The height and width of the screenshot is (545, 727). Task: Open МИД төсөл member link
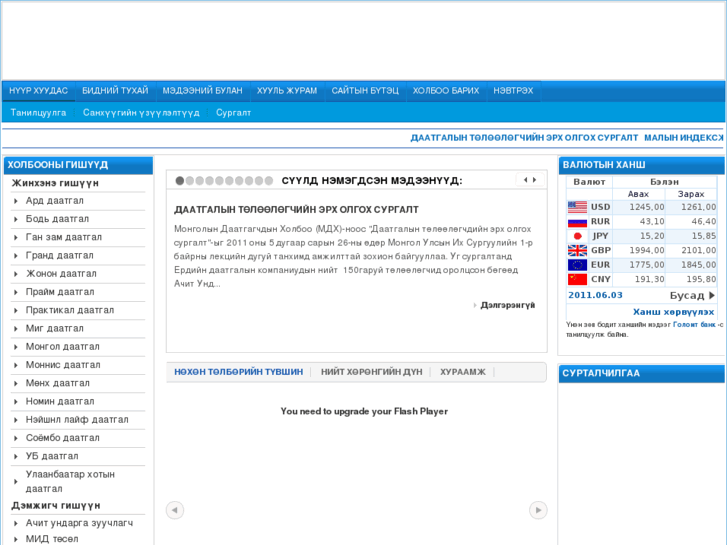52,539
